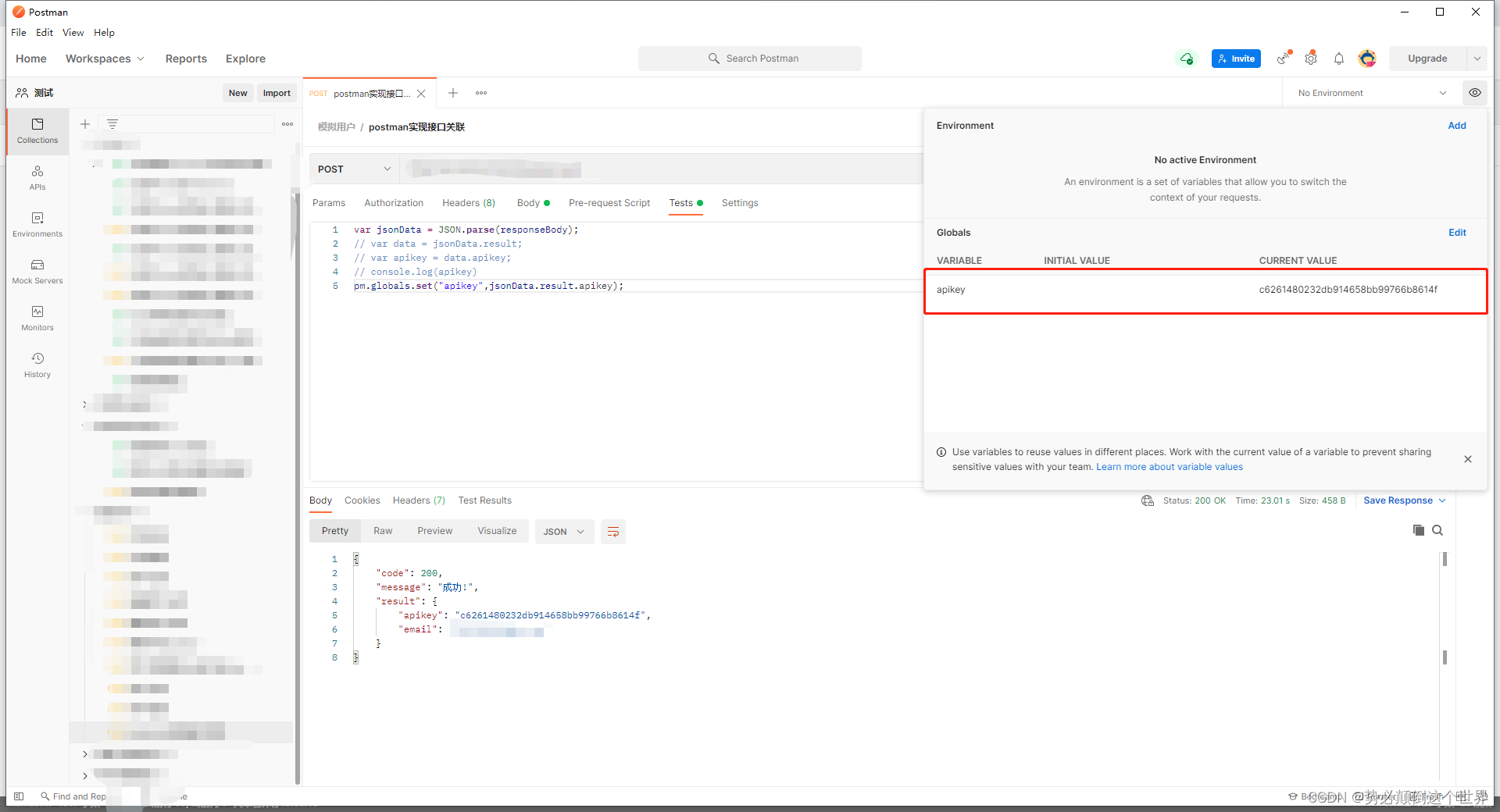Change the POST method dropdown

point(354,169)
